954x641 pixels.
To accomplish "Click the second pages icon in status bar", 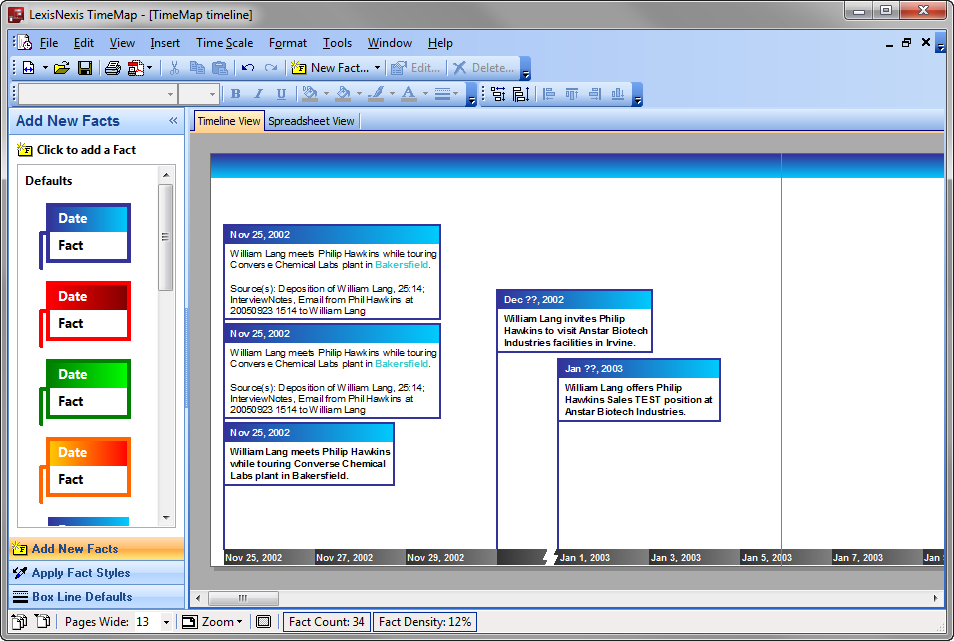I will coord(43,622).
